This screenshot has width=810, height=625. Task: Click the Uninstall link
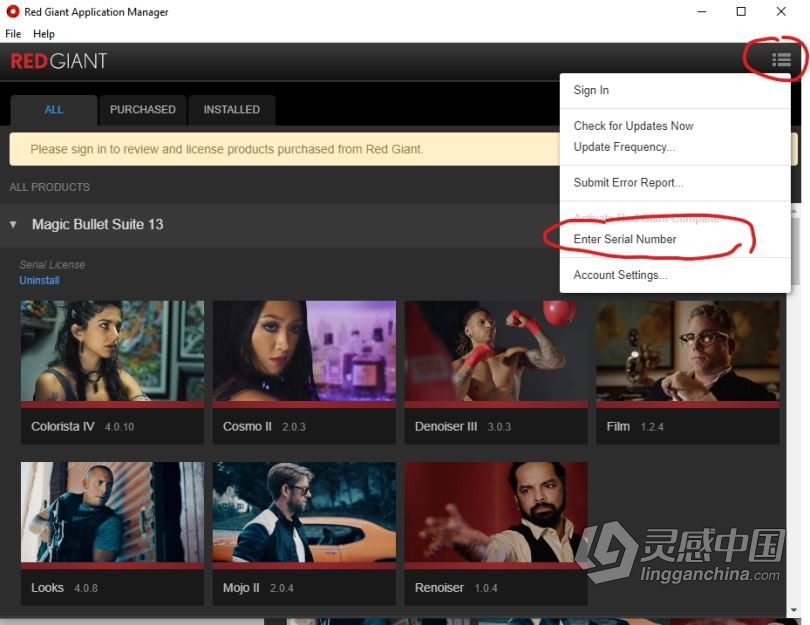pos(39,280)
